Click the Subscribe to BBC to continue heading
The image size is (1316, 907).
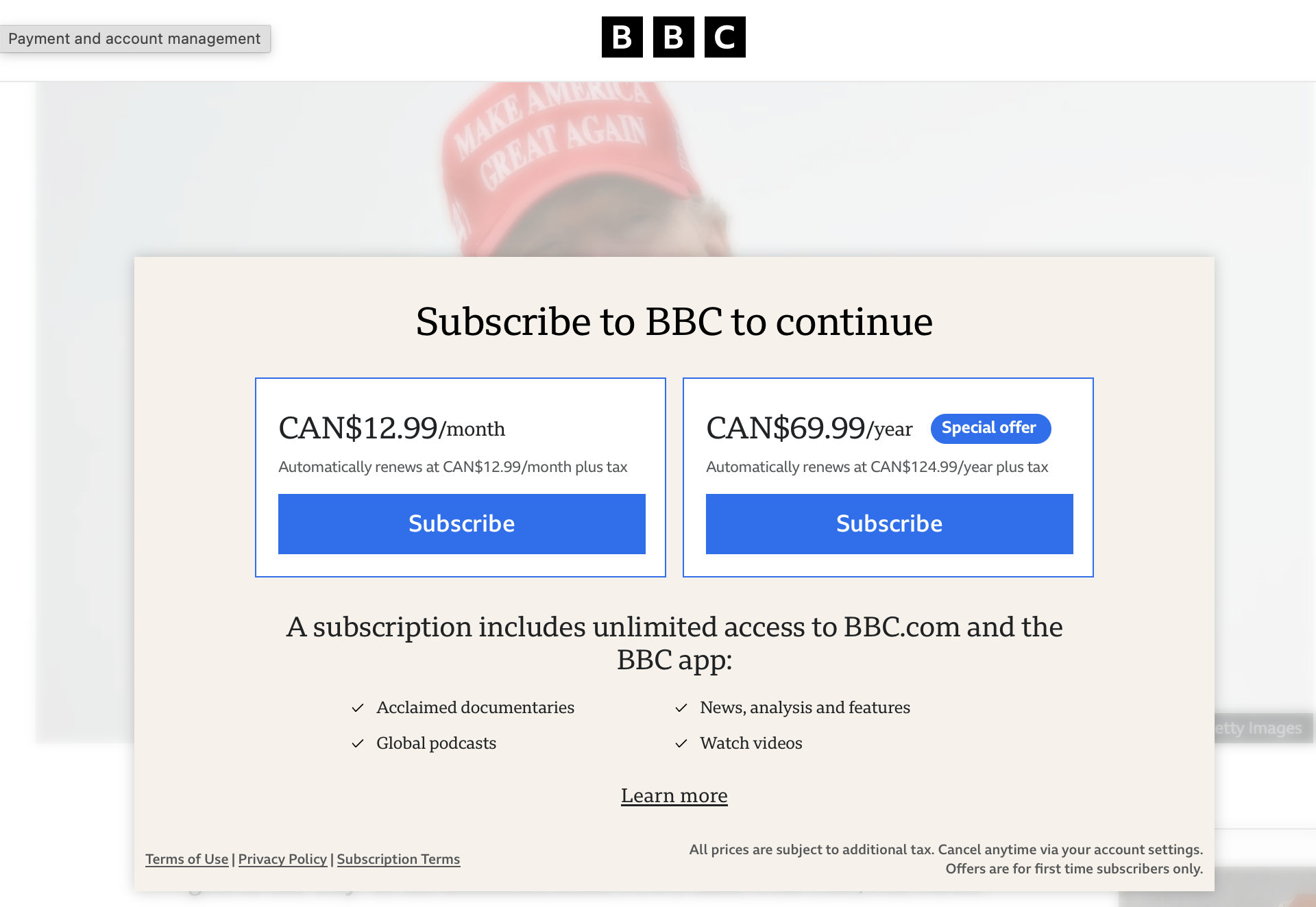coord(674,322)
